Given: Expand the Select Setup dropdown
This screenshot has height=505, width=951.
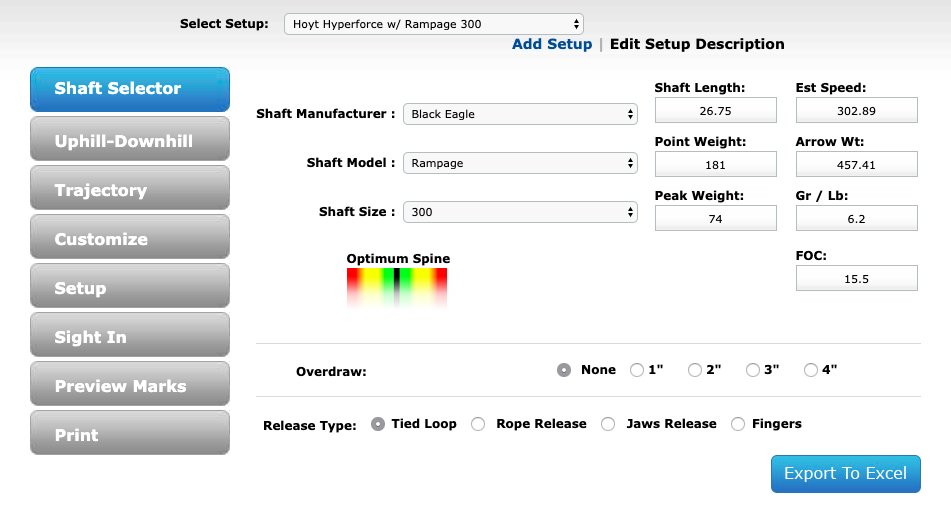Looking at the screenshot, I should tap(434, 24).
